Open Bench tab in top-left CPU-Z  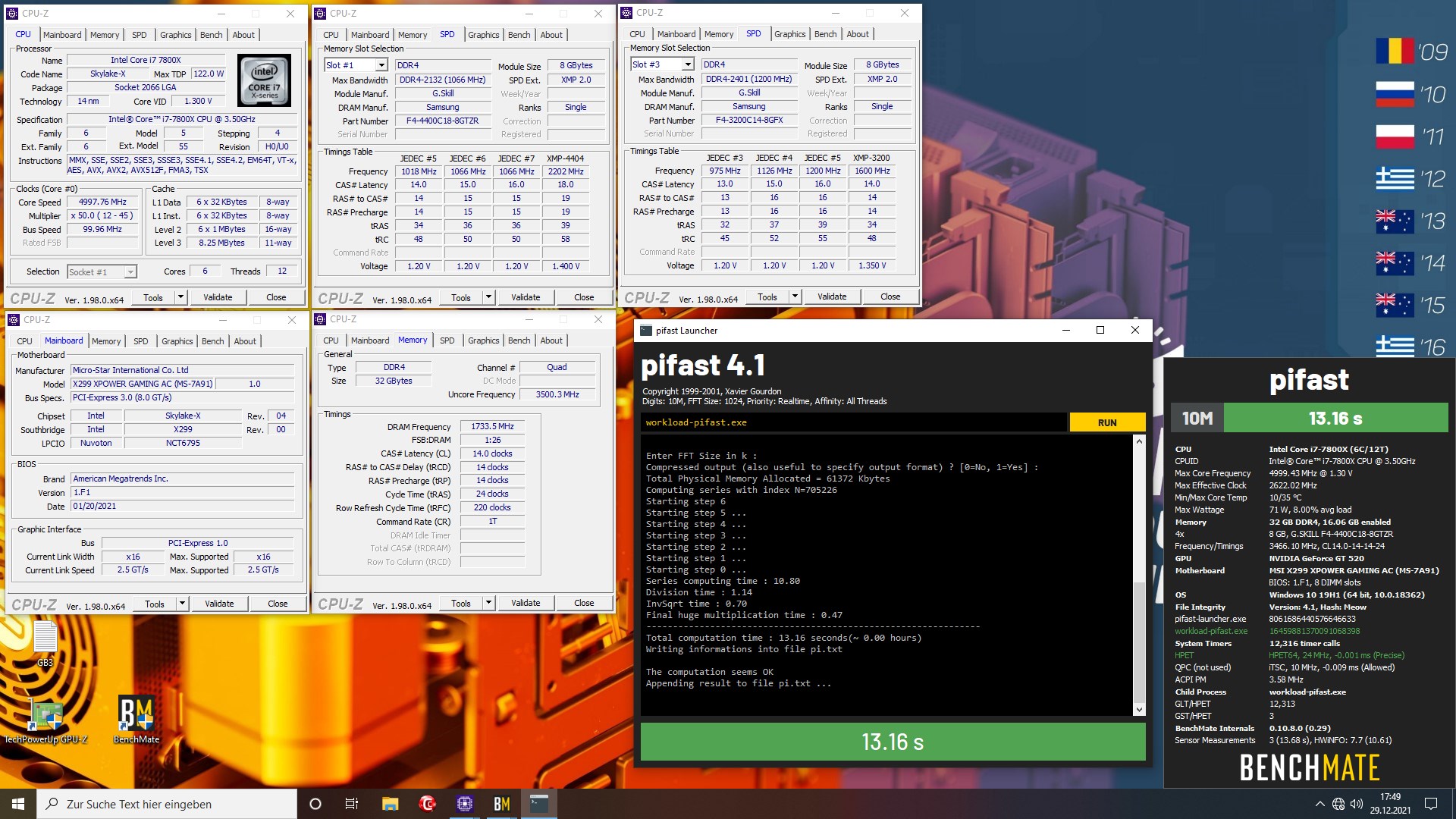point(212,35)
